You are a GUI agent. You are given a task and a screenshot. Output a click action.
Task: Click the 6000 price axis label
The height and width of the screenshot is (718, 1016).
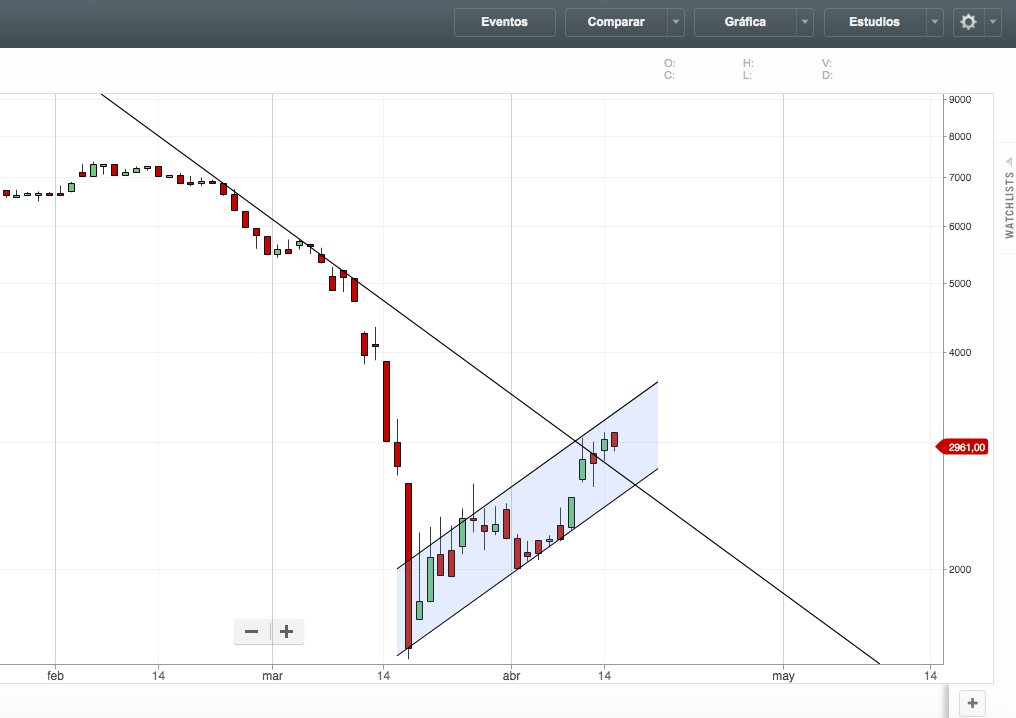click(x=960, y=227)
